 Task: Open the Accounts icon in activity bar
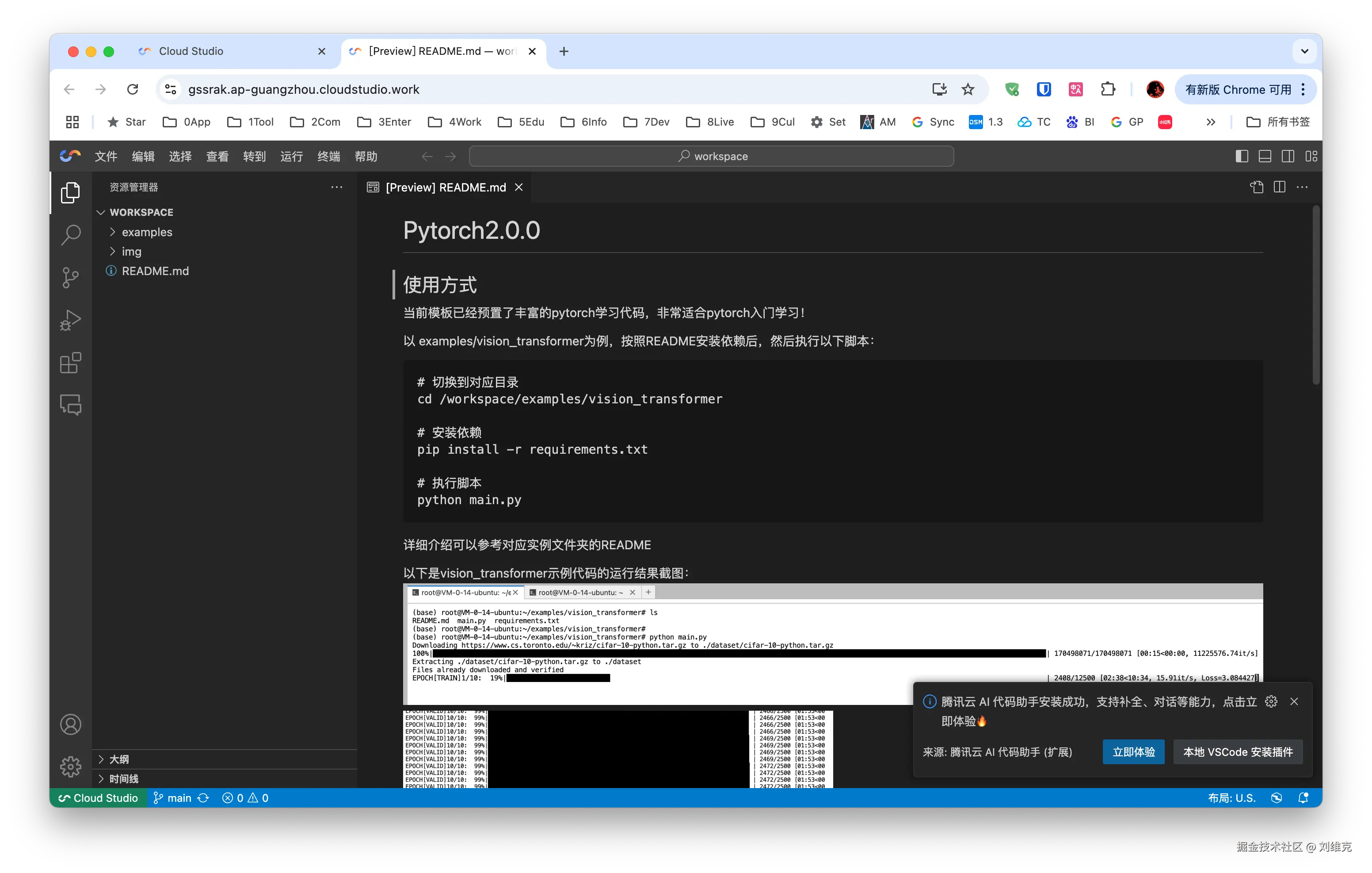coord(70,724)
